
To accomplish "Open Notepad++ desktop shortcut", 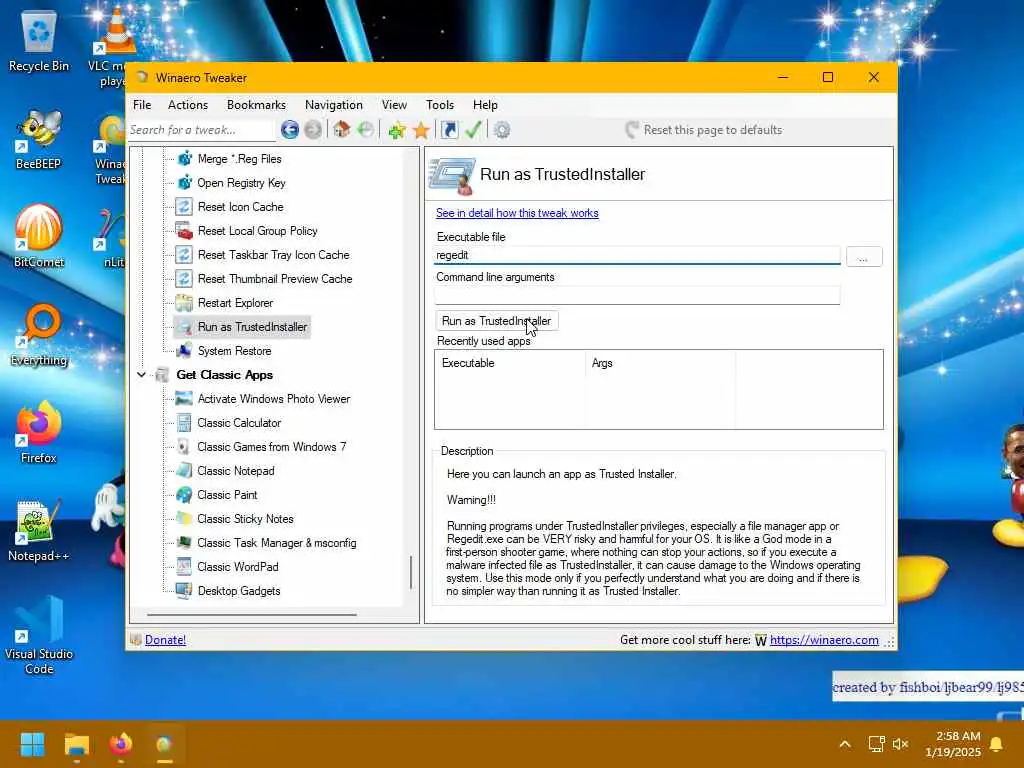I will click(x=39, y=531).
